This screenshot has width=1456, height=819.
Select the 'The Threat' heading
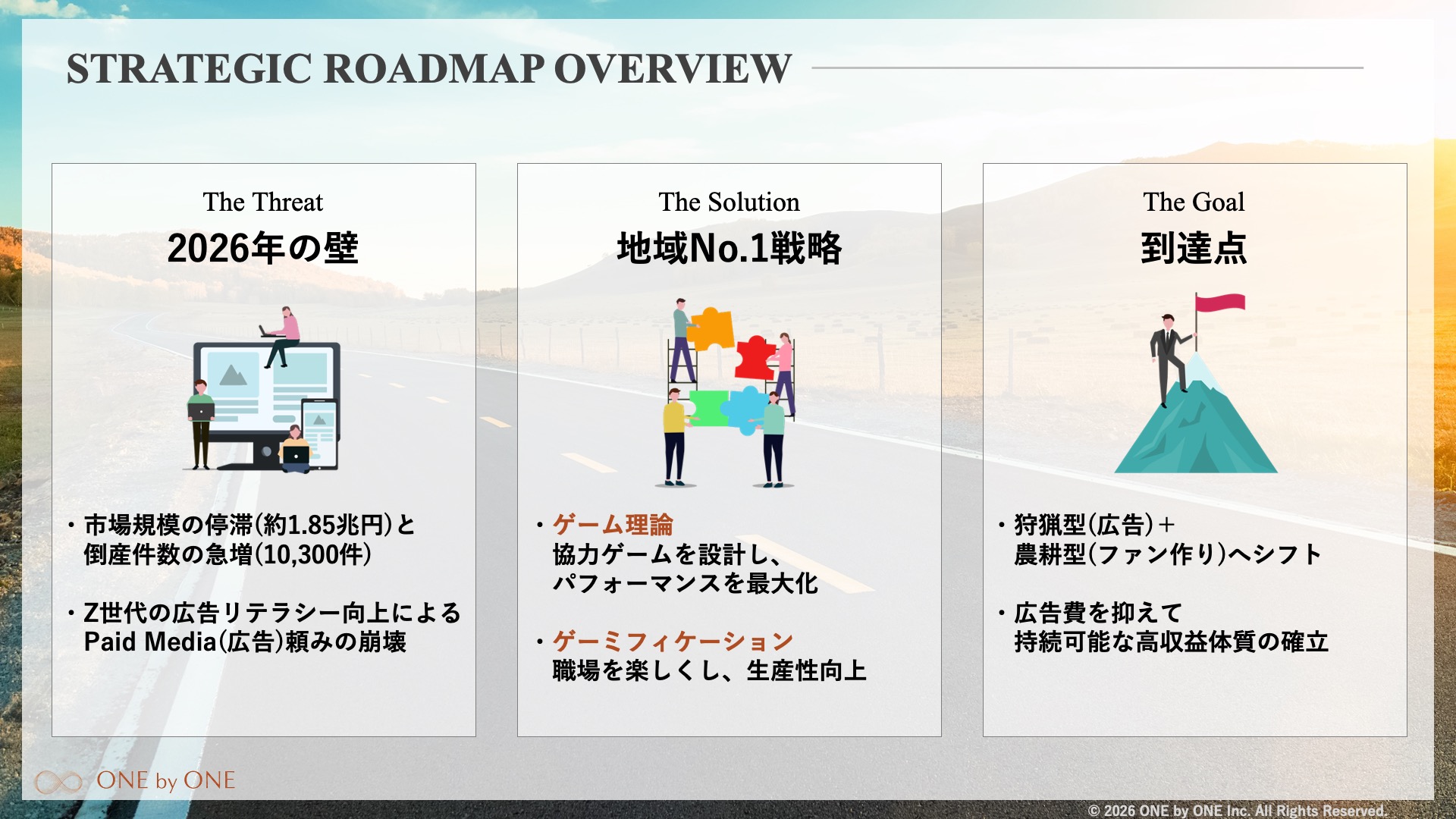click(263, 202)
